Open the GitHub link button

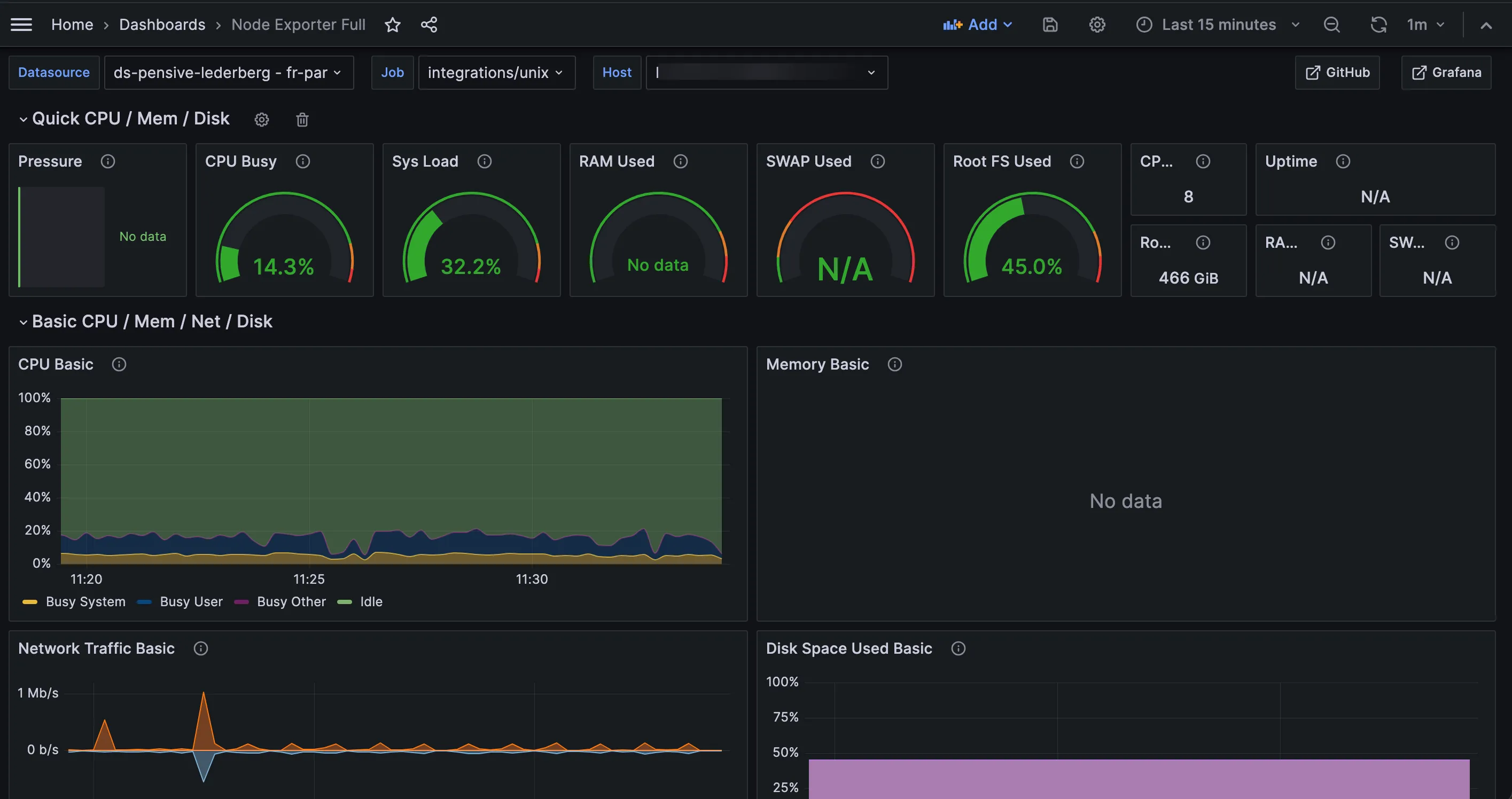(x=1337, y=73)
